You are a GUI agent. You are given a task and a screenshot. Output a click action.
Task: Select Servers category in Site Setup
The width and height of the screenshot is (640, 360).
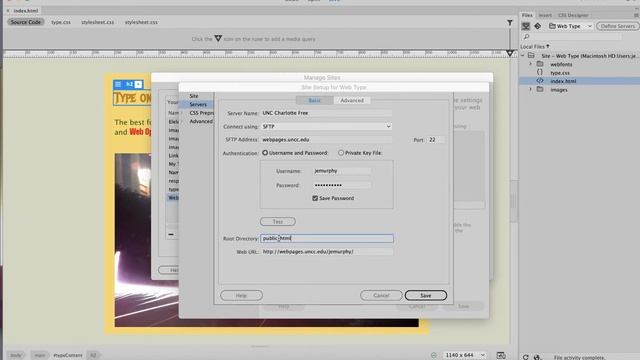click(198, 104)
